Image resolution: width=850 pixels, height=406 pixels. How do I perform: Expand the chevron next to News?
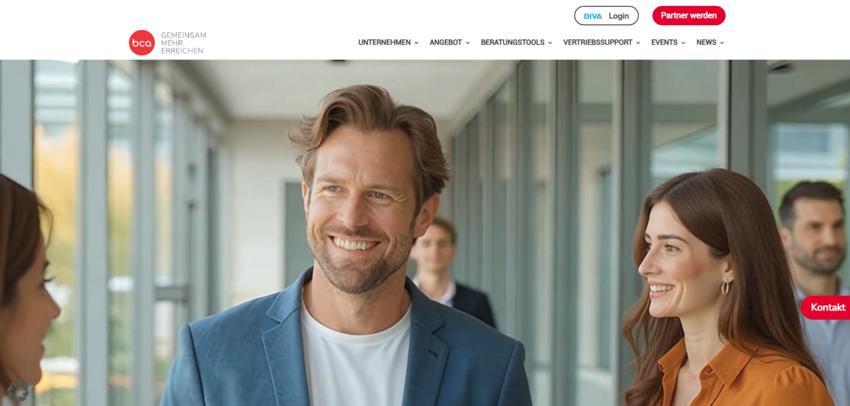point(722,43)
